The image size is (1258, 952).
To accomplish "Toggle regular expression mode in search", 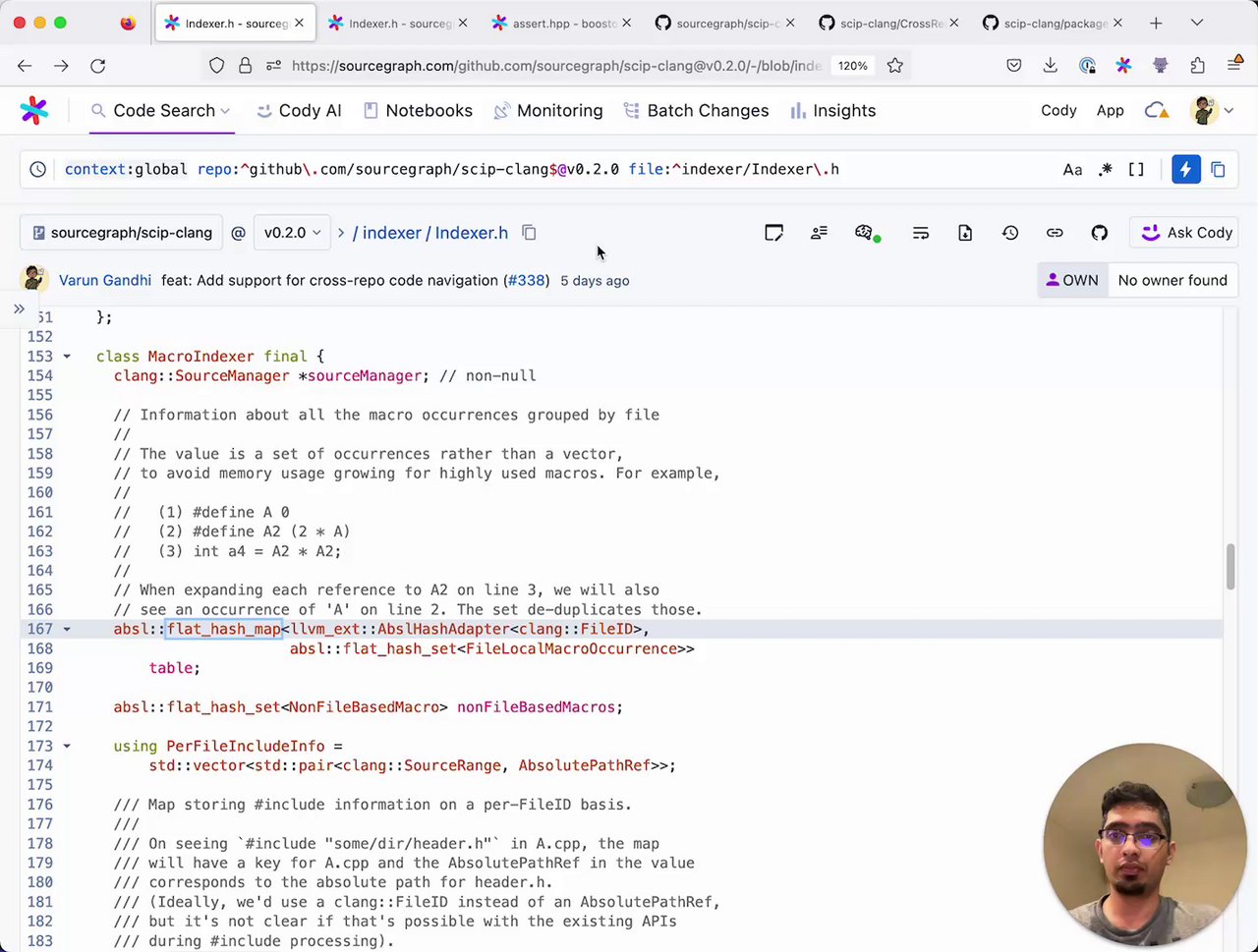I will 1106,170.
